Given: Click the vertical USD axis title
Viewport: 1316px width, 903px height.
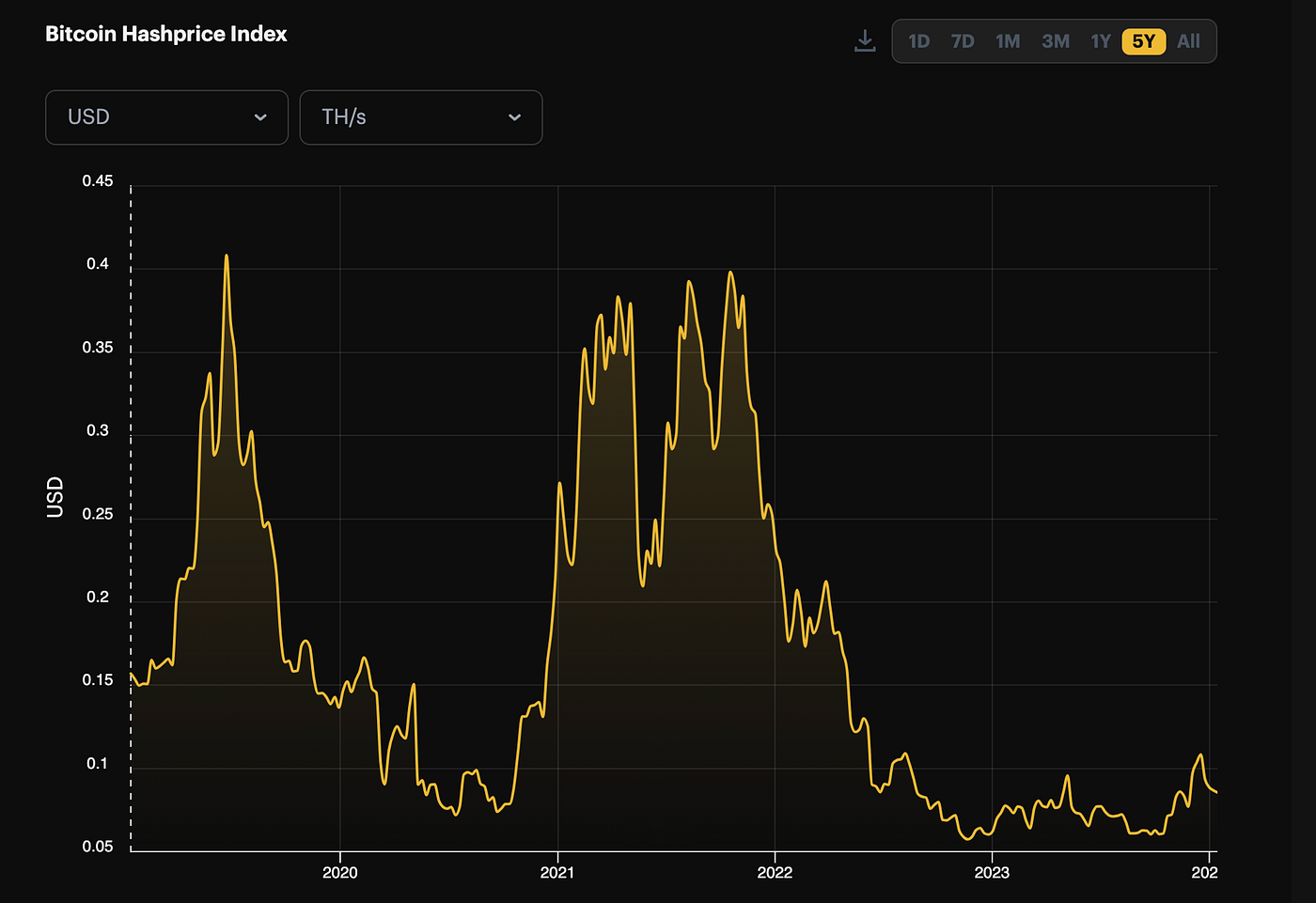Looking at the screenshot, I should click(x=55, y=497).
